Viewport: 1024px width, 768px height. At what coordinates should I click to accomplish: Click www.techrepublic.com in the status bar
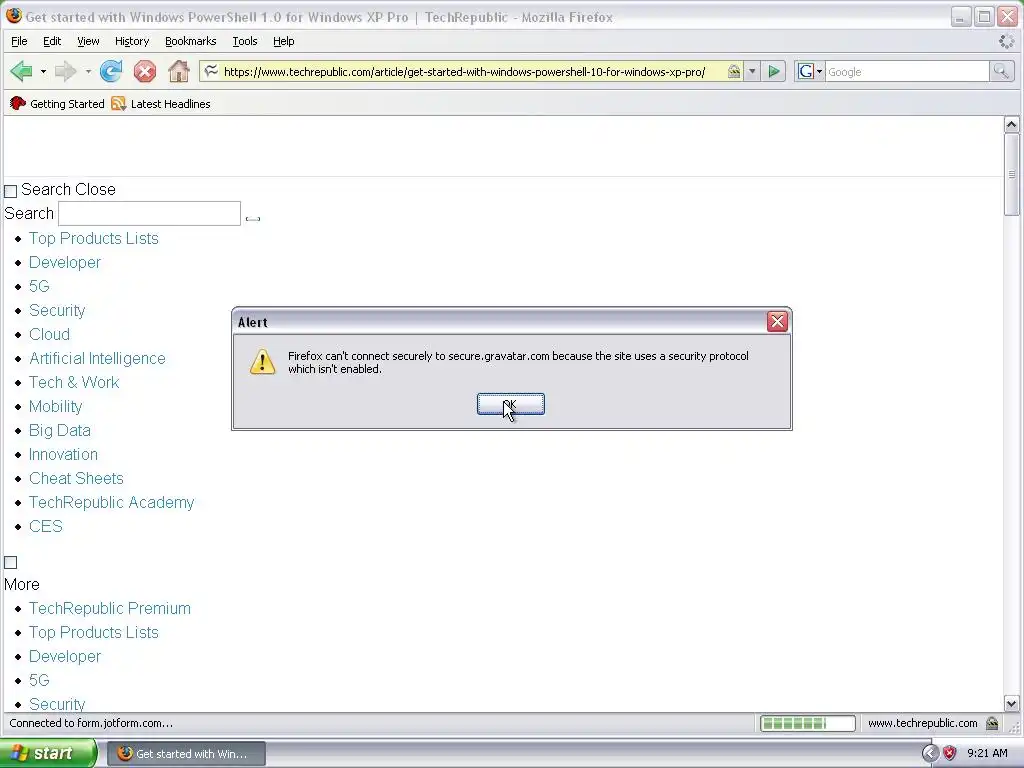(922, 723)
